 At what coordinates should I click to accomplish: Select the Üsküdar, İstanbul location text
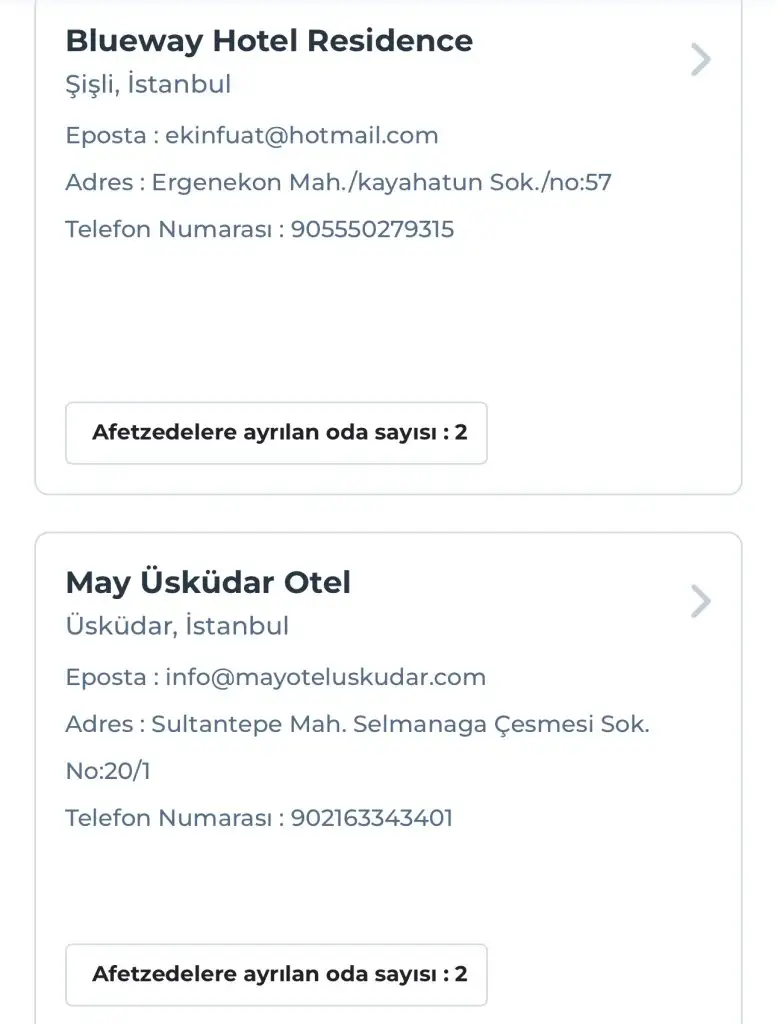pos(177,627)
